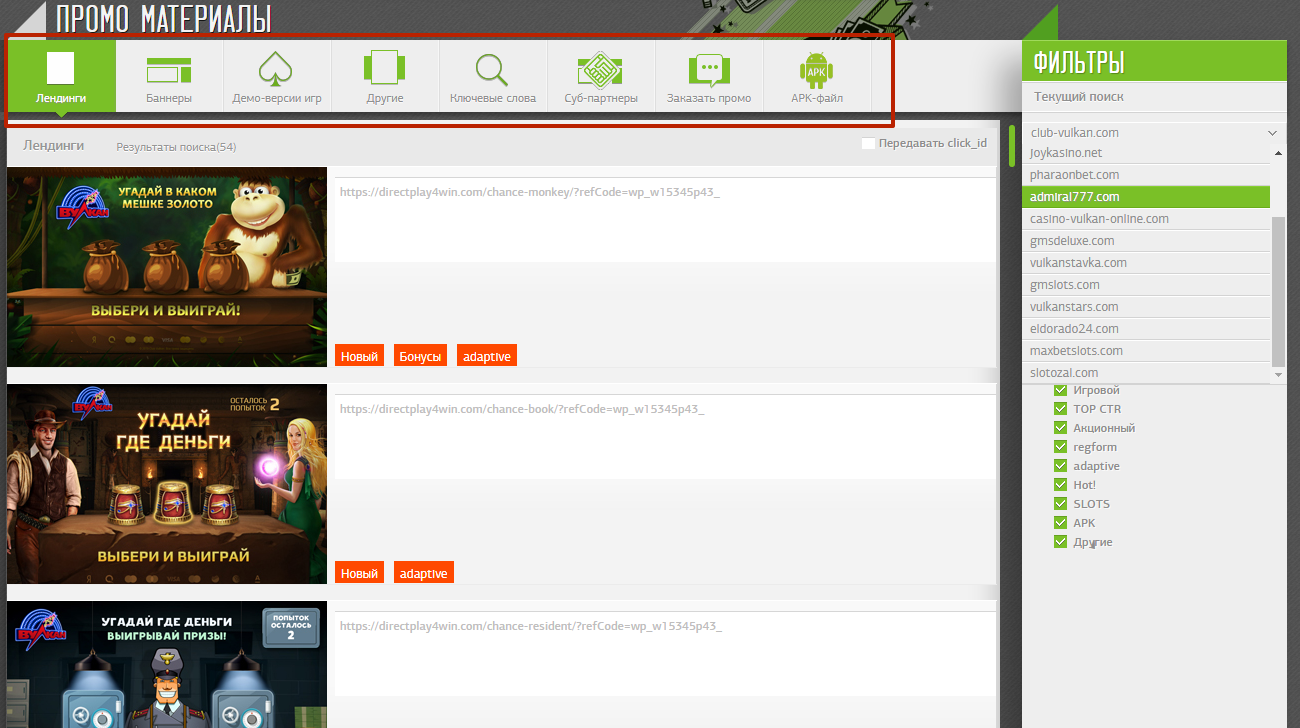Click the site dropdown list scrollbar thumb
Image resolution: width=1300 pixels, height=728 pixels.
pyautogui.click(x=1278, y=291)
